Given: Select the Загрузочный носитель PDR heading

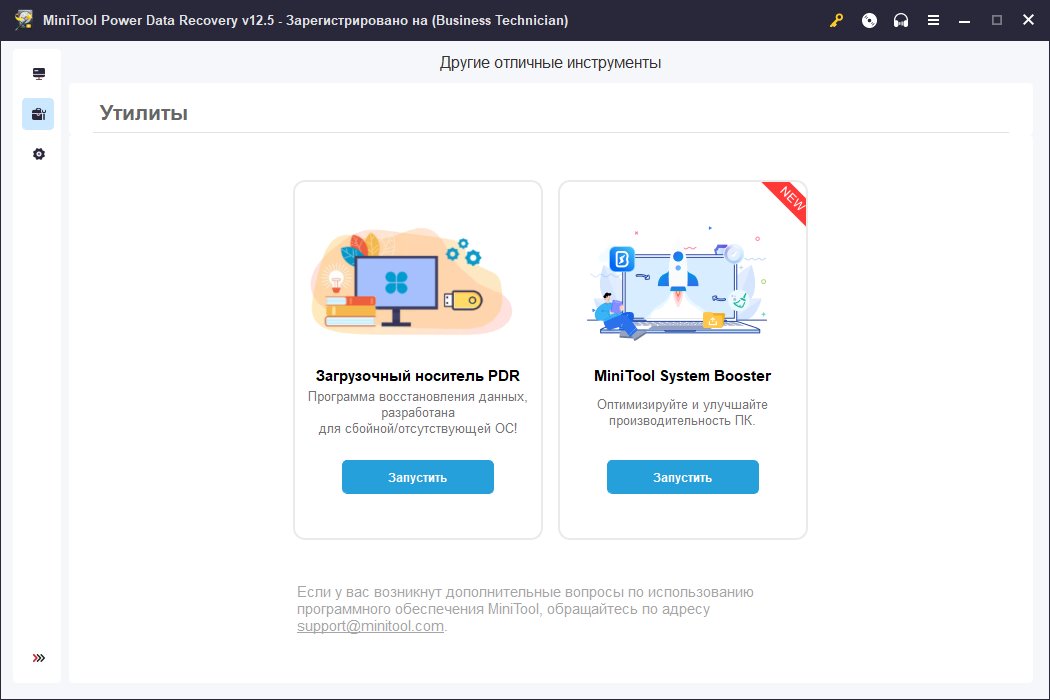Looking at the screenshot, I should (x=418, y=376).
